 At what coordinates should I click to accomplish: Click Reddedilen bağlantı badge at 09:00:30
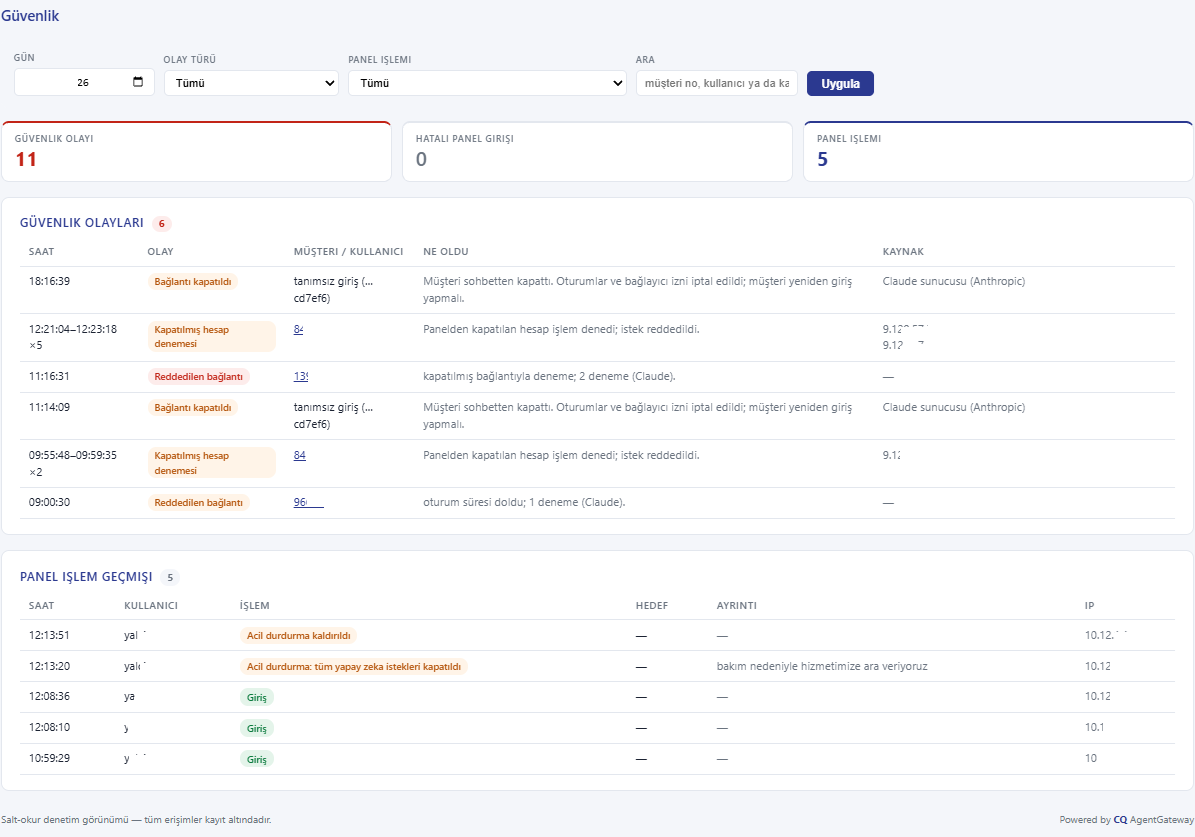(x=198, y=503)
